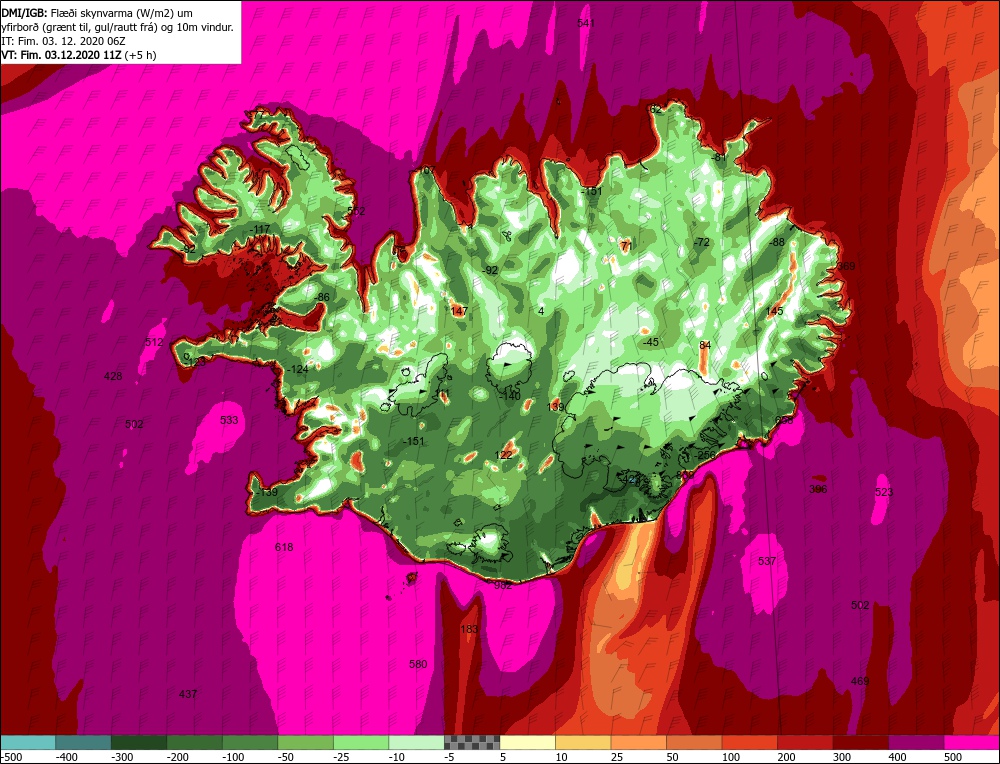Image resolution: width=1000 pixels, height=764 pixels.
Task: Click the flux value "-86" in the west
Action: tap(322, 297)
